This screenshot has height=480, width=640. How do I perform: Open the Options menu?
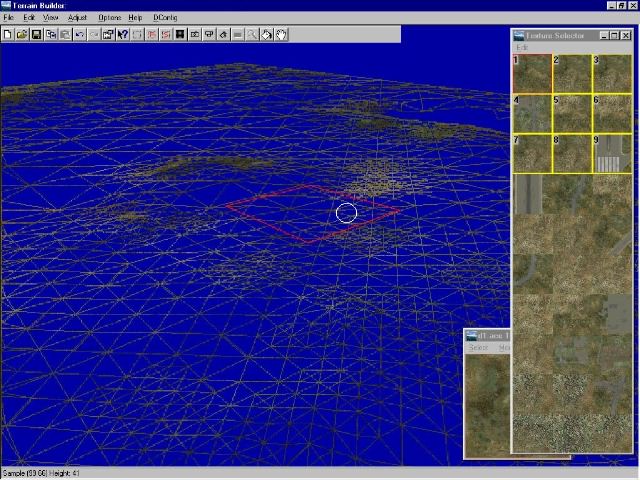pos(109,18)
